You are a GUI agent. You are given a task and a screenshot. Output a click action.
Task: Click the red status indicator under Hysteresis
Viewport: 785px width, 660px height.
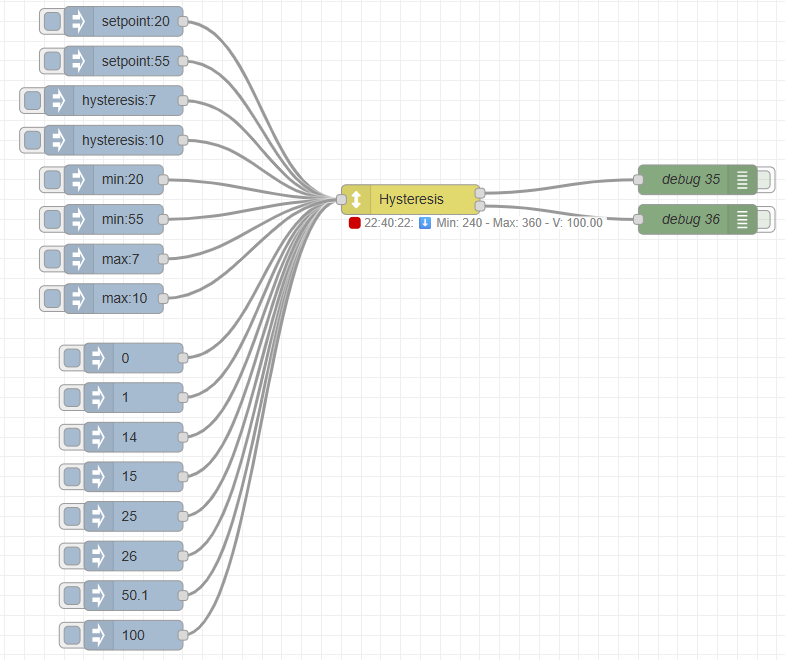354,223
